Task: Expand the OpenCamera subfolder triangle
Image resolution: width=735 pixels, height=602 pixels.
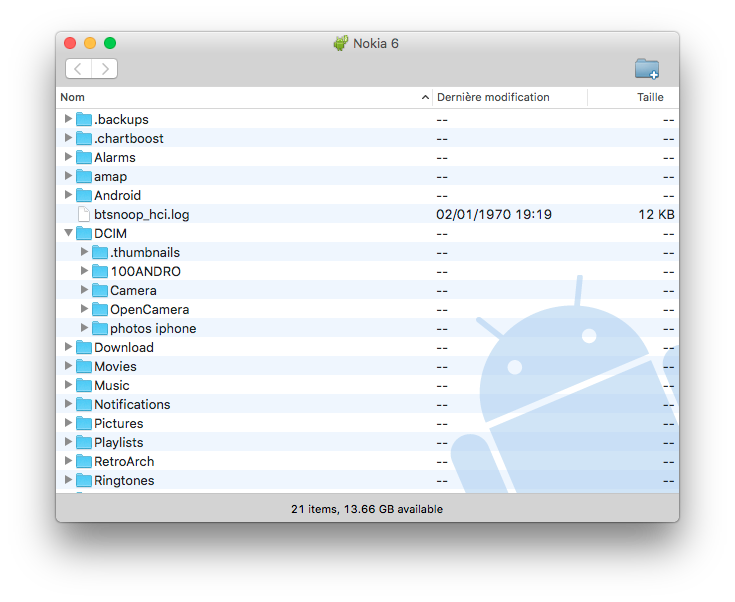Action: tap(84, 308)
